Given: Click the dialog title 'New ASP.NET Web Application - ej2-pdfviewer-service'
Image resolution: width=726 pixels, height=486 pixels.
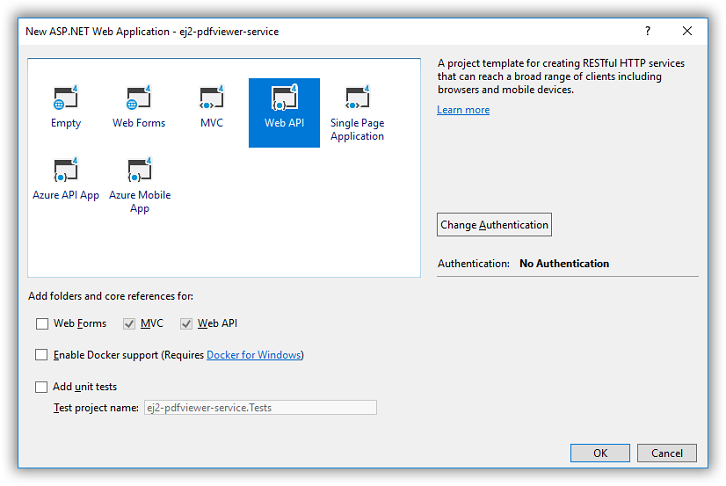Looking at the screenshot, I should pyautogui.click(x=152, y=31).
